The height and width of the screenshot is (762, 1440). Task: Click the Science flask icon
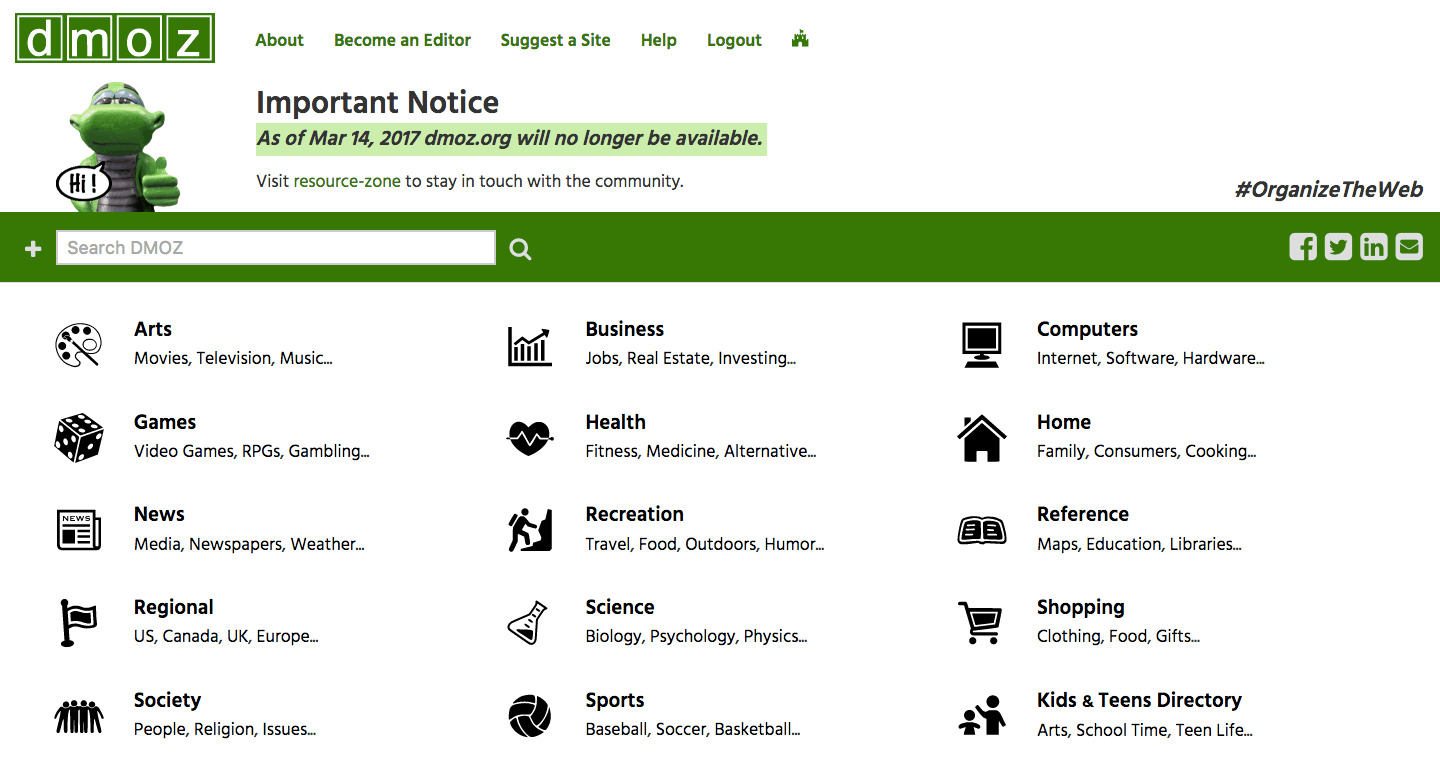click(x=528, y=623)
